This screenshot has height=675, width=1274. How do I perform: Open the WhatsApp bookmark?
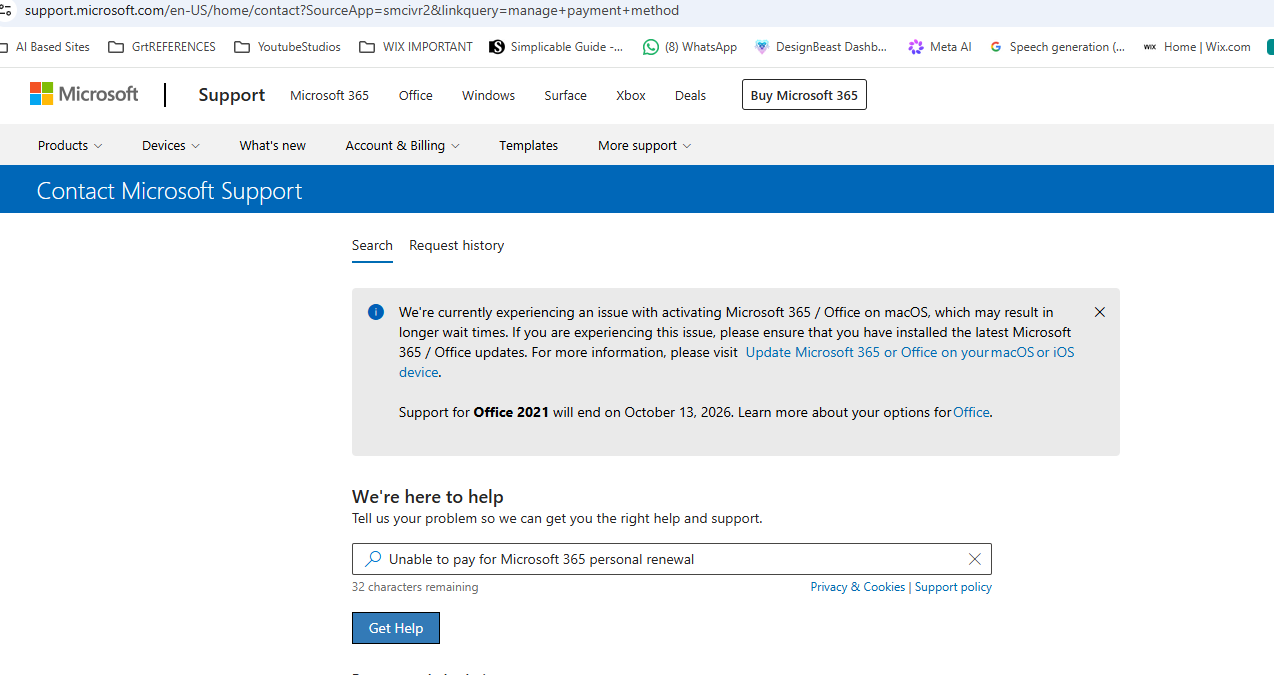tap(690, 47)
